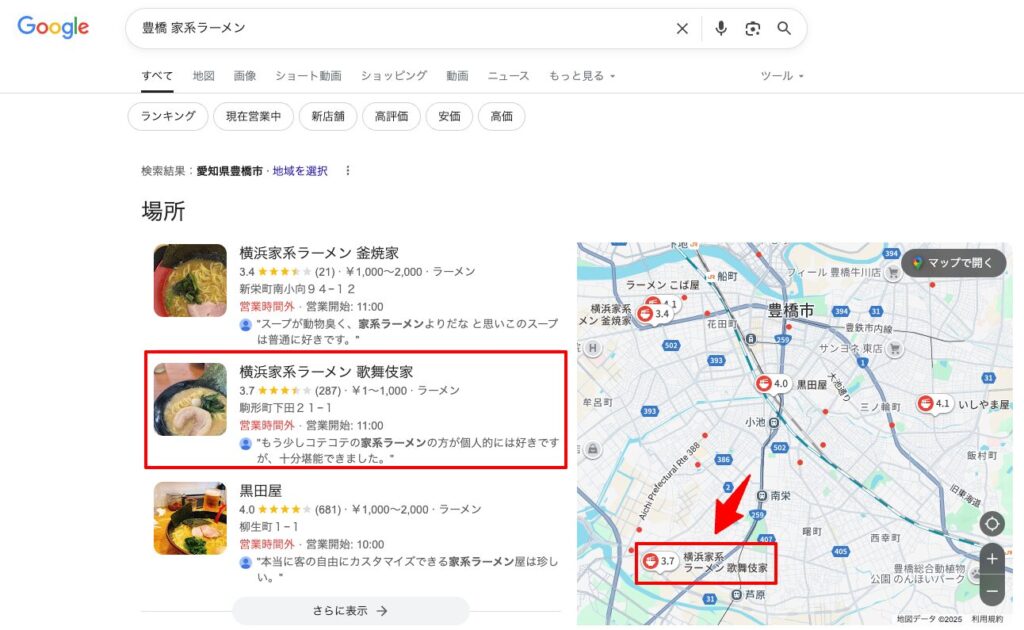Expand the もっと見る dropdown
Viewport: 1024px width, 630px height.
pos(582,76)
